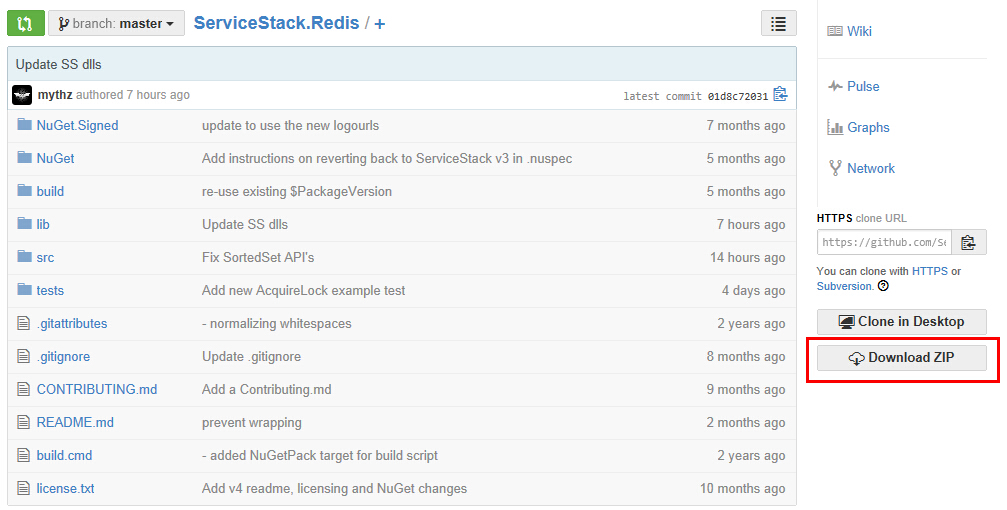Click the tests folder icon
This screenshot has height=510, width=1007.
pyautogui.click(x=24, y=289)
